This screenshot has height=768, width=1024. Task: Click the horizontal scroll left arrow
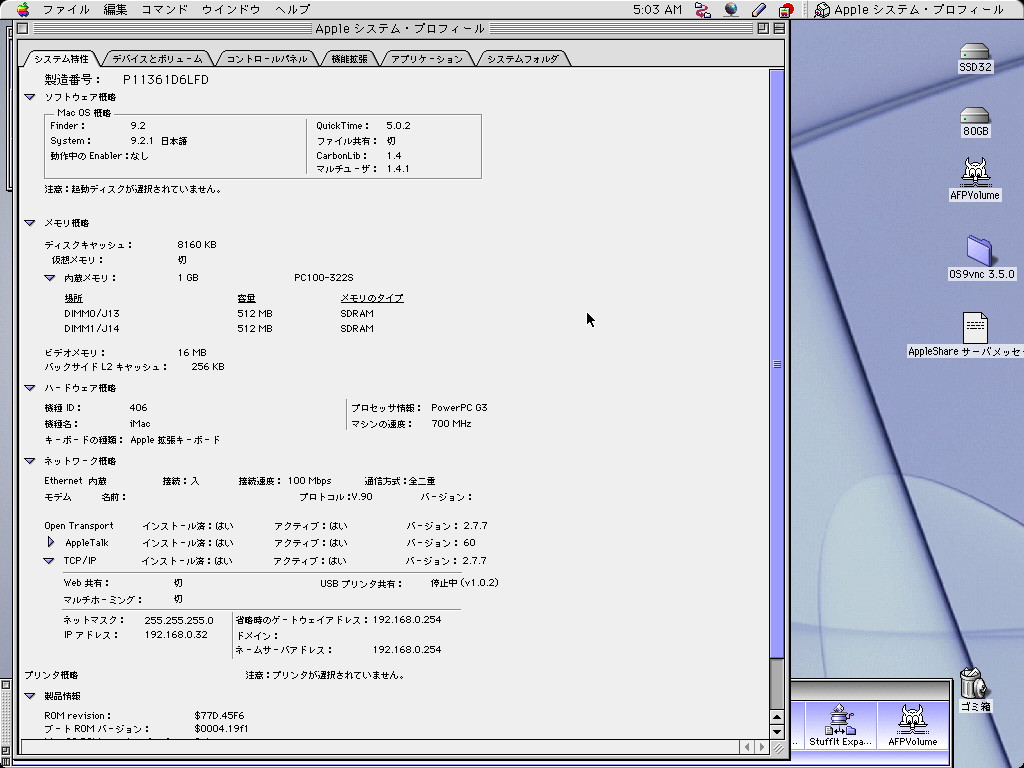(x=748, y=746)
